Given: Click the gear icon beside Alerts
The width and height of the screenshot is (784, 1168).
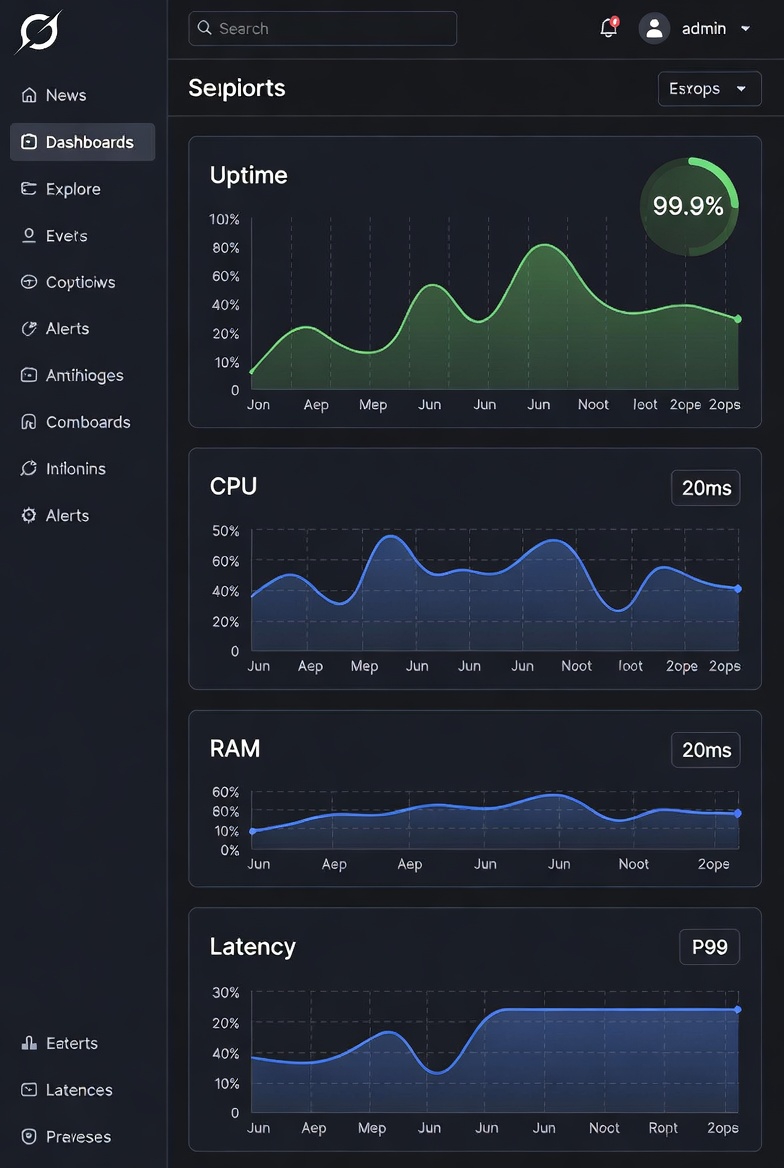Looking at the screenshot, I should [x=28, y=515].
